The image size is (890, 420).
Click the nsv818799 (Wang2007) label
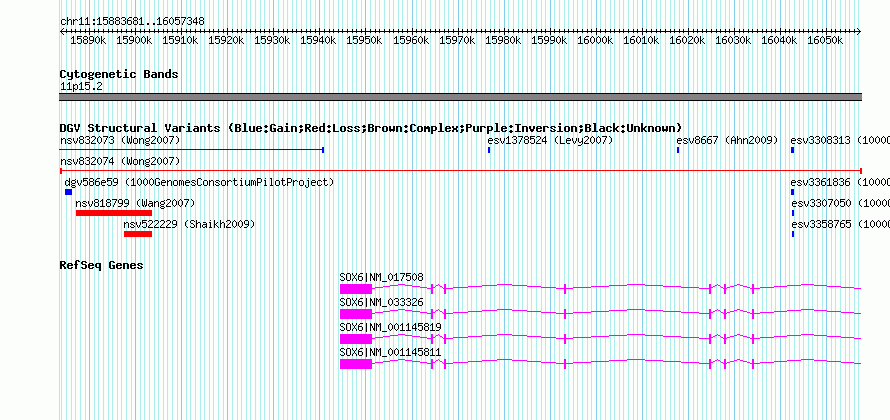pyautogui.click(x=135, y=203)
